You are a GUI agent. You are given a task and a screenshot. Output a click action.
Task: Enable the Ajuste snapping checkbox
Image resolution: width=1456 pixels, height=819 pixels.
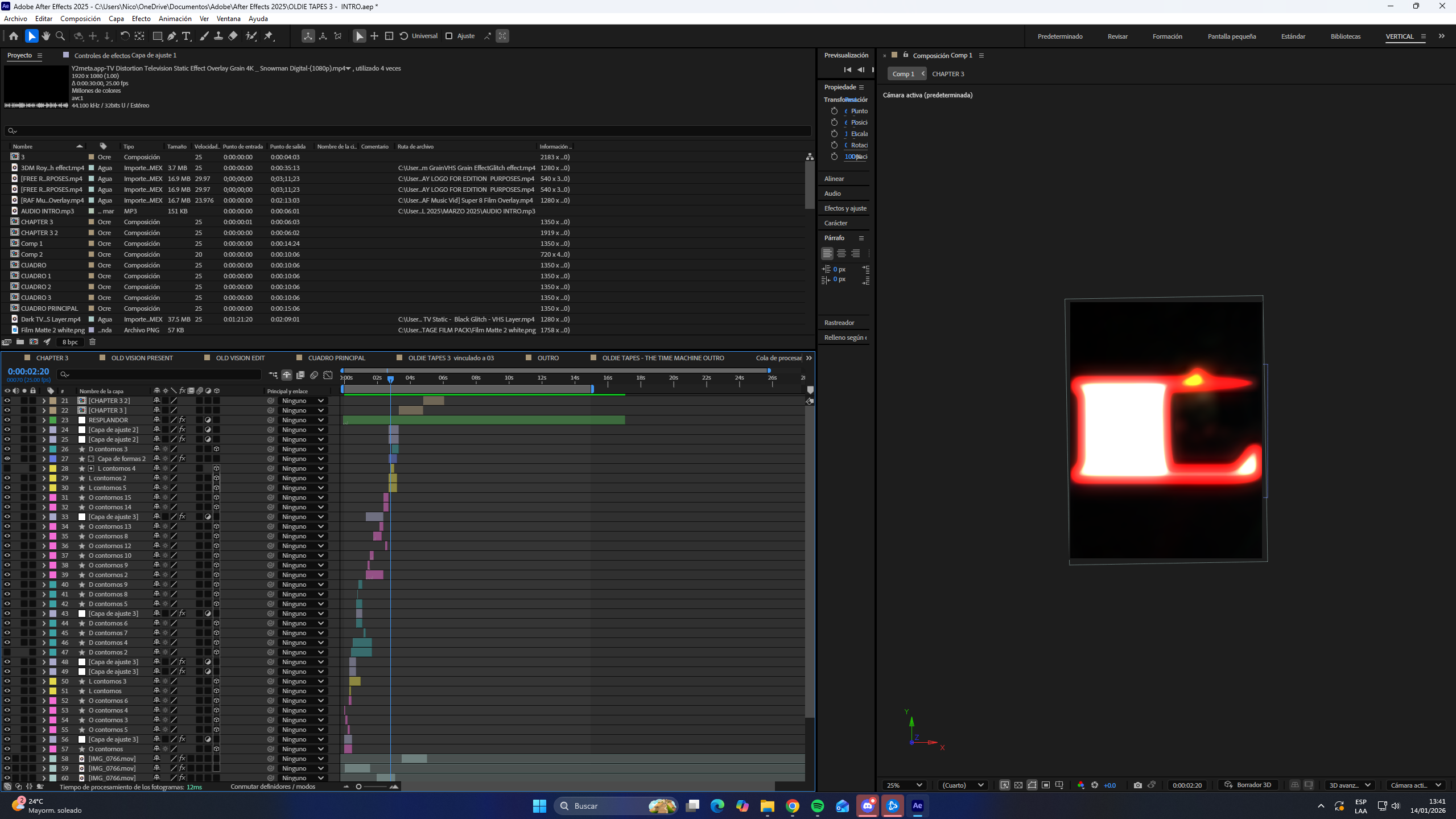click(x=449, y=36)
